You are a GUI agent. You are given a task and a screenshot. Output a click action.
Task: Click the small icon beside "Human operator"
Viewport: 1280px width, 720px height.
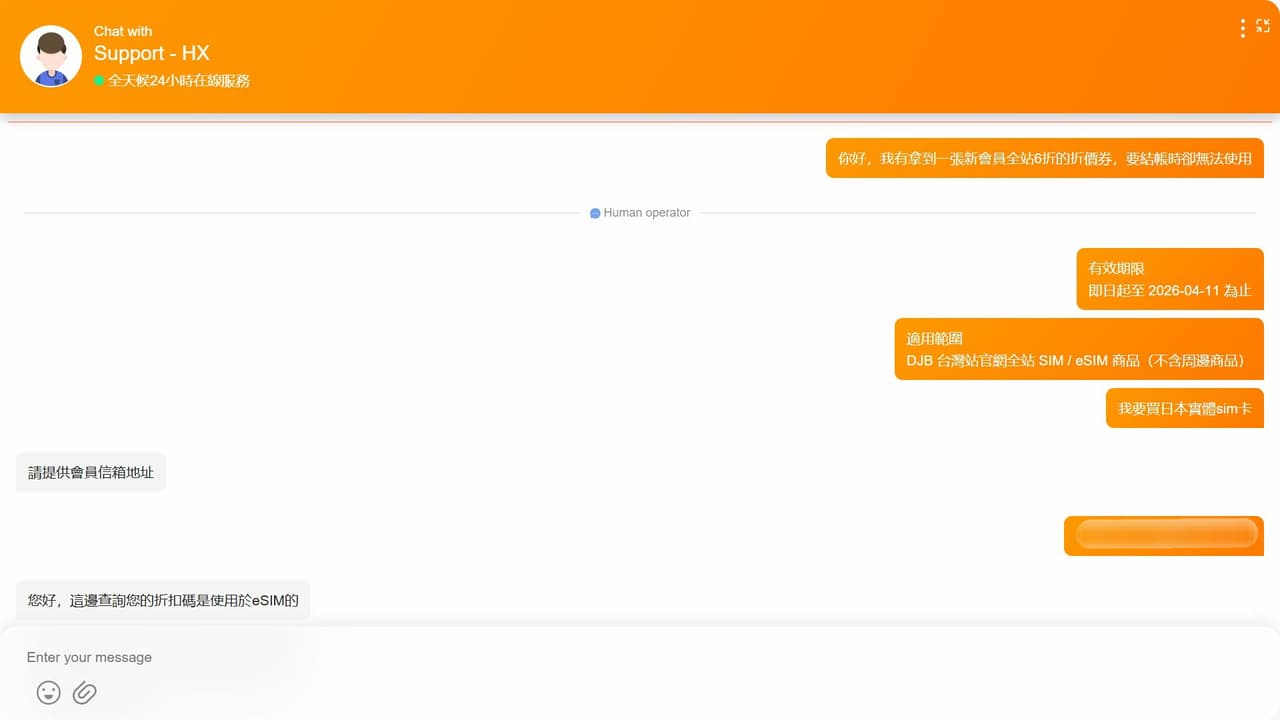595,213
